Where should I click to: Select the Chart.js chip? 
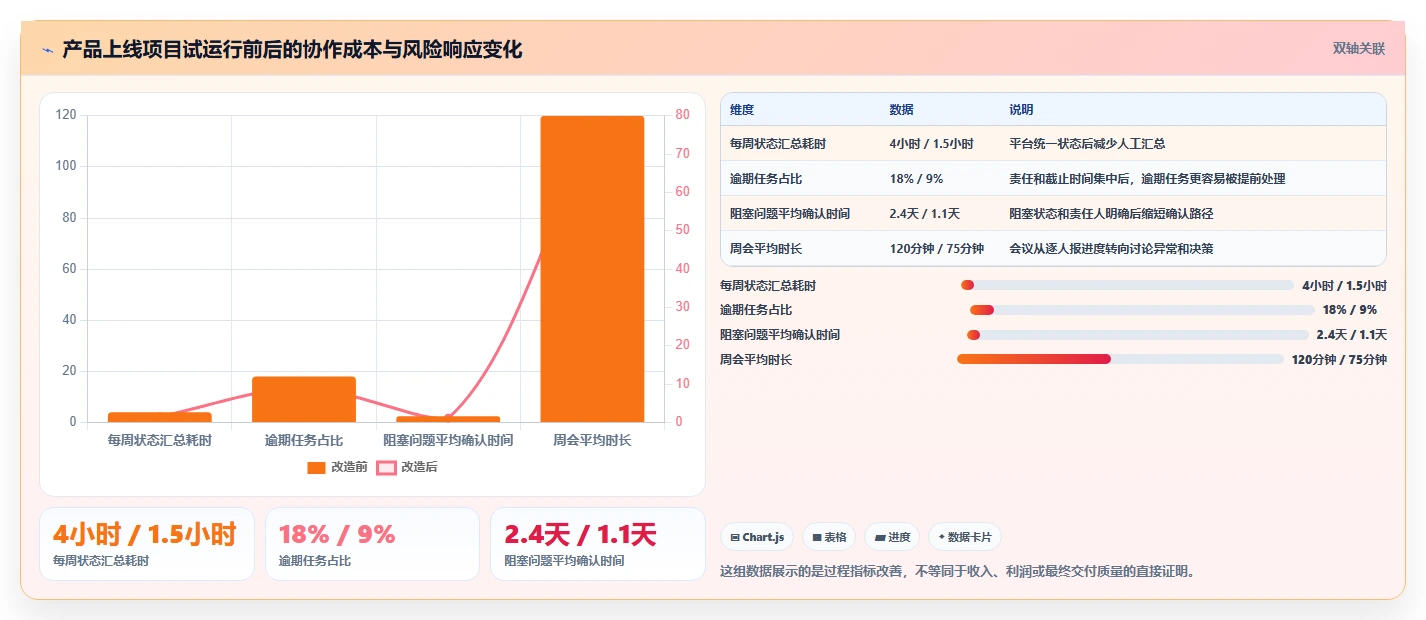[757, 537]
